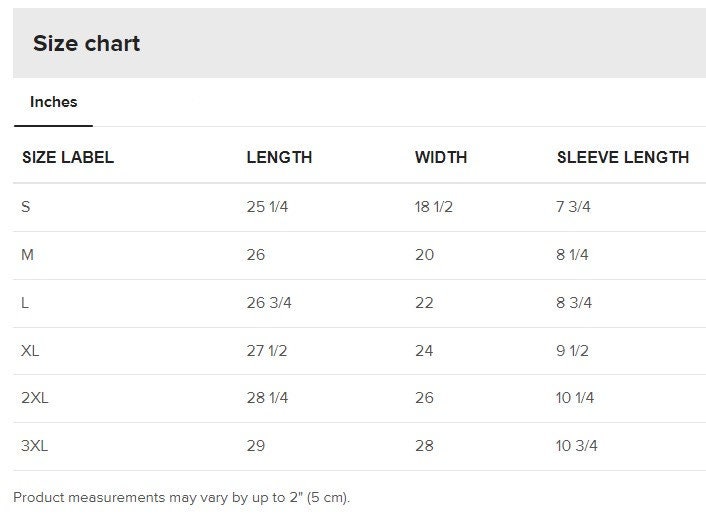
Task: Click the SIZE LABEL column header
Action: (68, 157)
